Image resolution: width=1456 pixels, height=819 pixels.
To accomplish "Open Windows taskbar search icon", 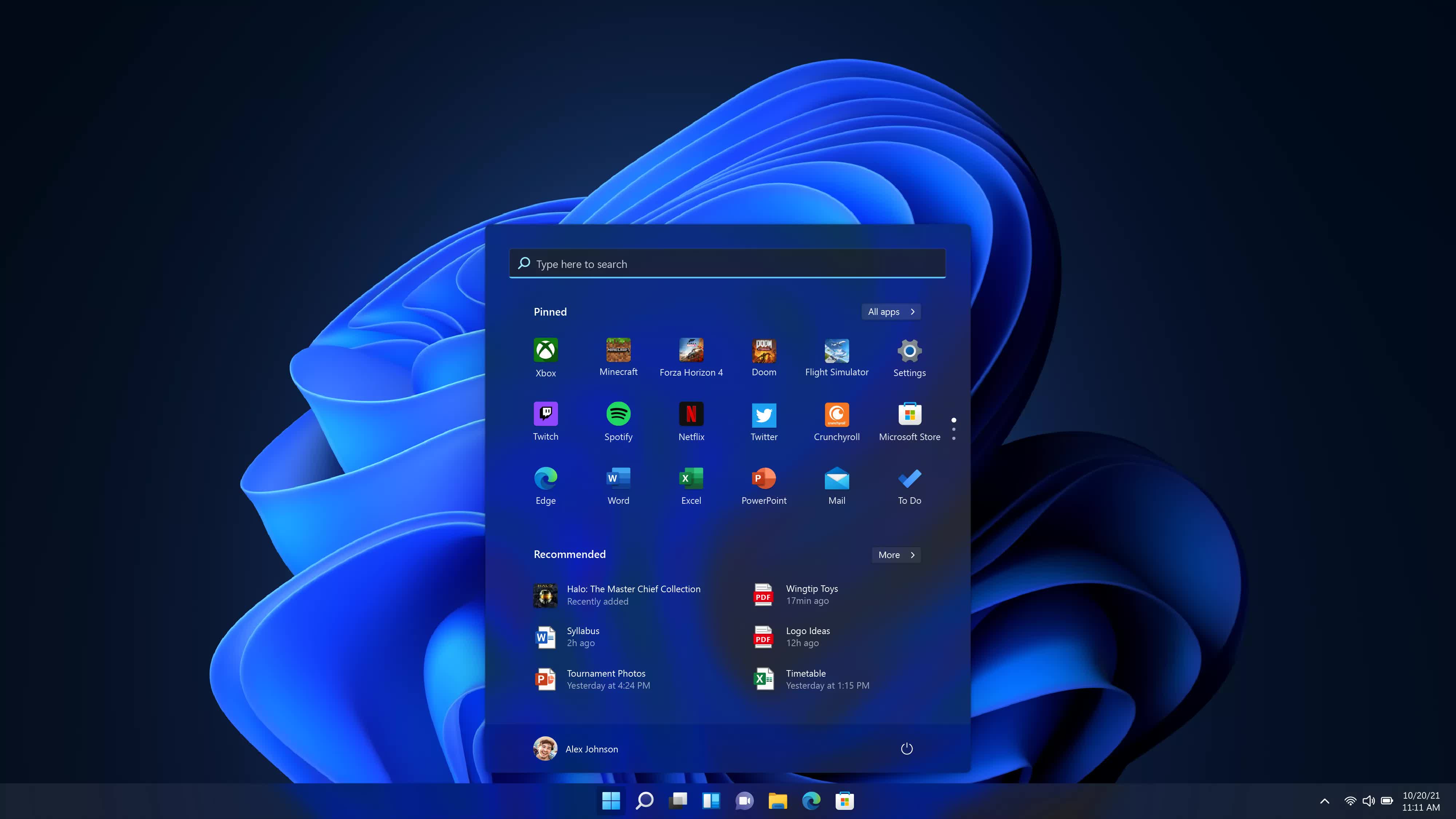I will point(644,800).
